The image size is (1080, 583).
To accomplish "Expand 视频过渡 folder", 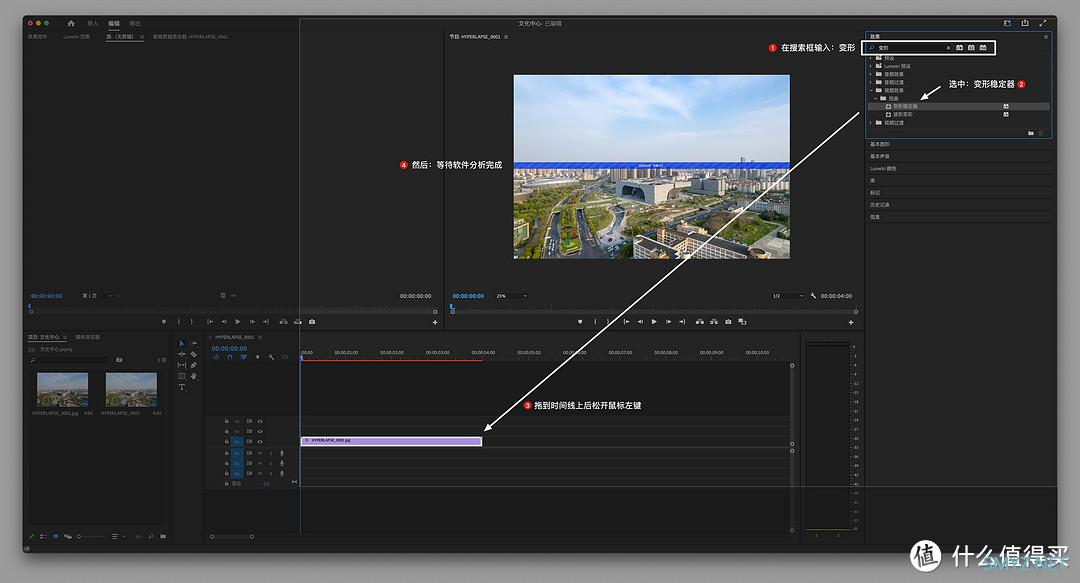I will [871, 123].
